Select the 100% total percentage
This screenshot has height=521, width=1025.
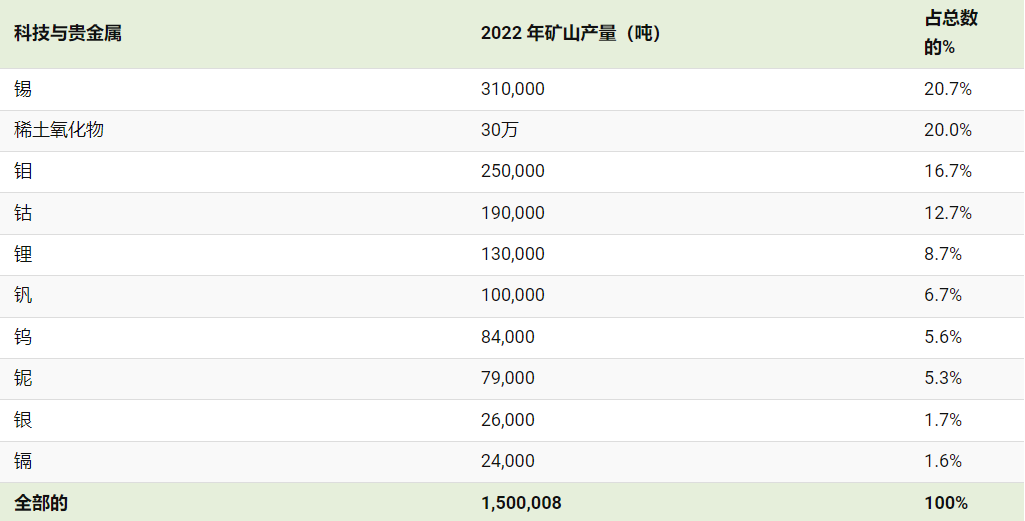coord(945,503)
